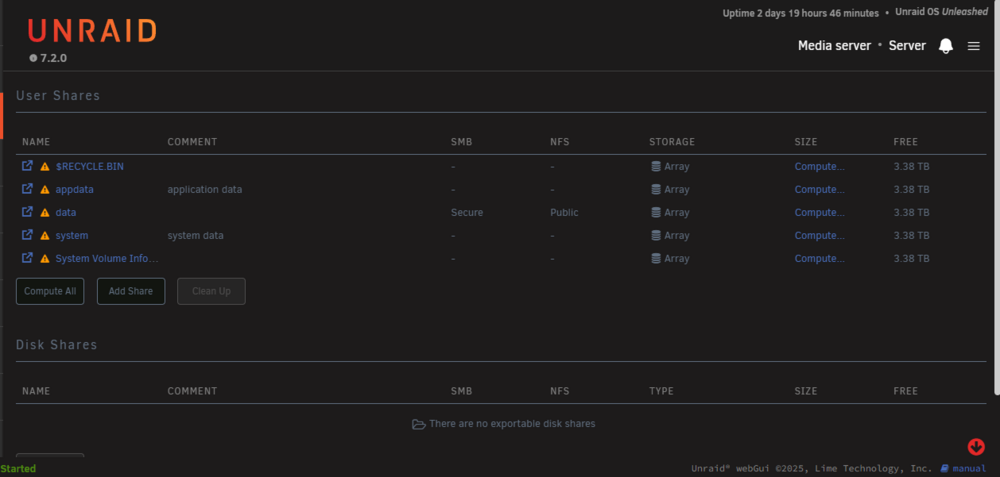Click the red down-arrow scroll icon
The height and width of the screenshot is (477, 1000).
tap(976, 446)
